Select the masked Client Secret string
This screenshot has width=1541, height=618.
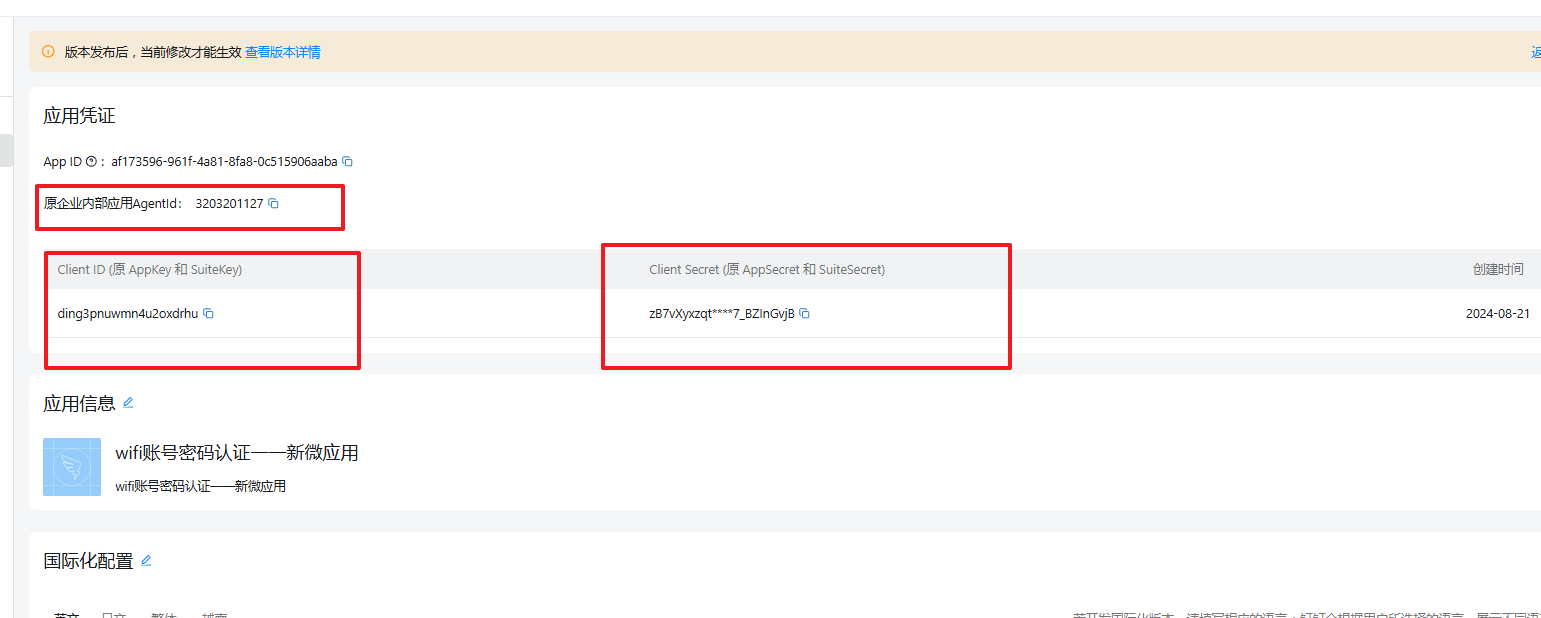pyautogui.click(x=722, y=313)
